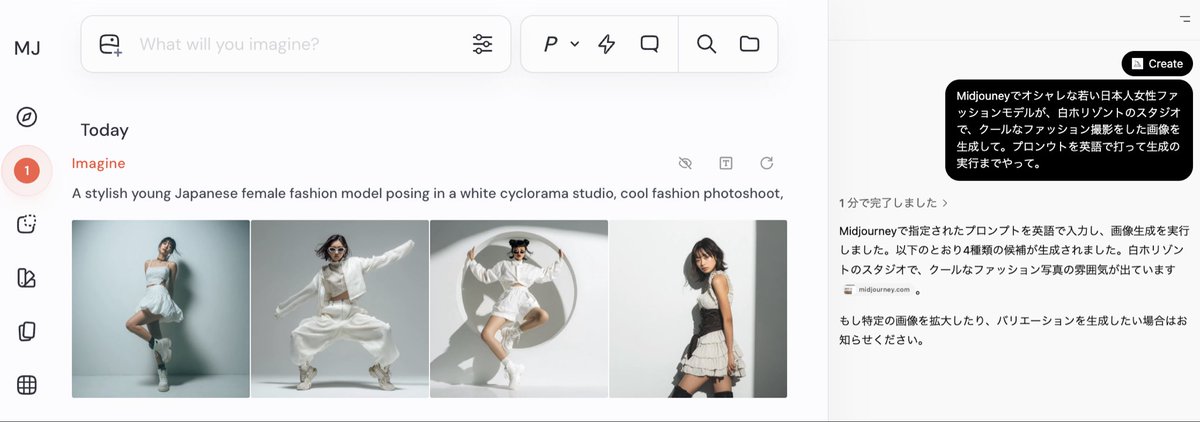
Task: Expand the 1分で完了しました section
Action: click(894, 203)
